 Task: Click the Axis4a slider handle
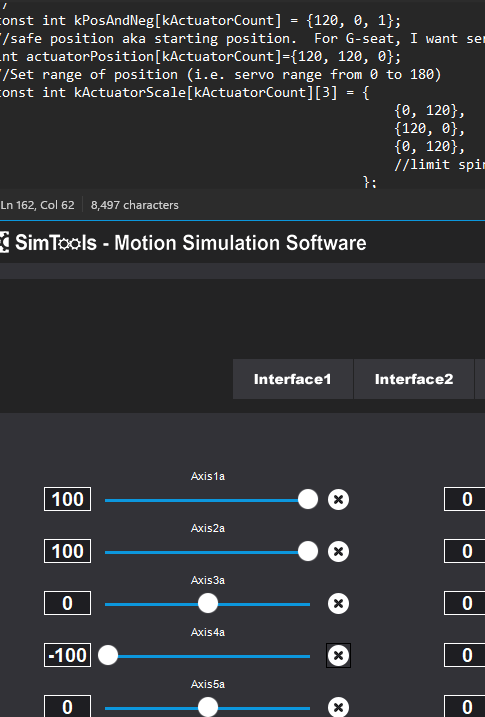click(x=108, y=655)
